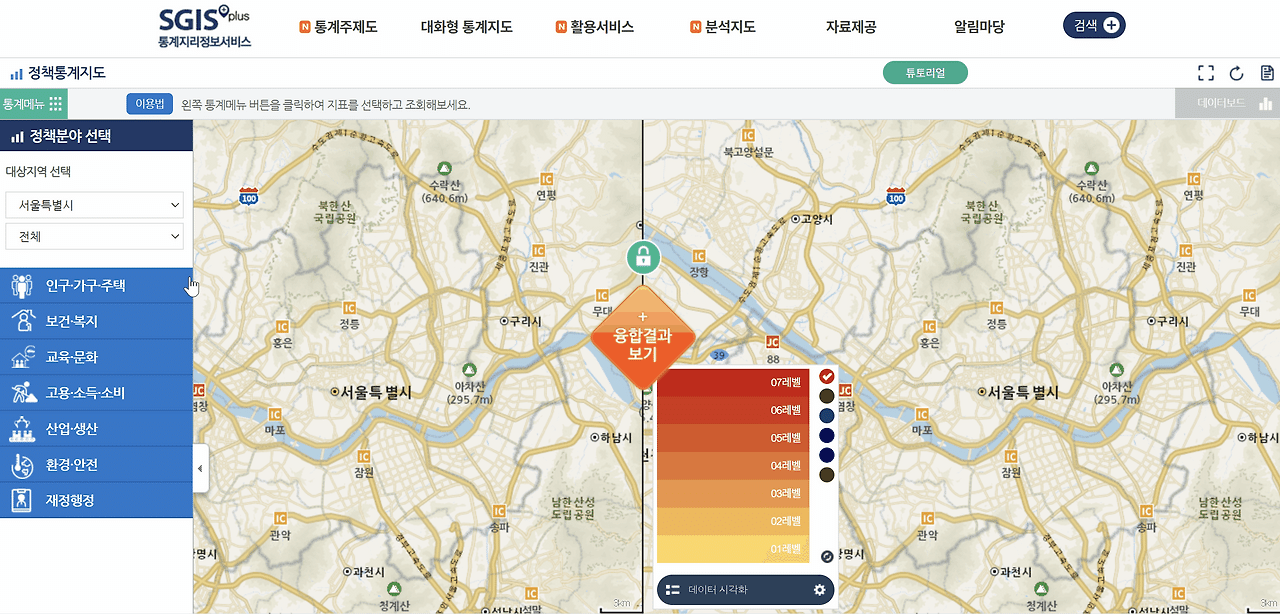Click the 대상지역 선택 label
This screenshot has height=614, width=1280.
pos(38,172)
